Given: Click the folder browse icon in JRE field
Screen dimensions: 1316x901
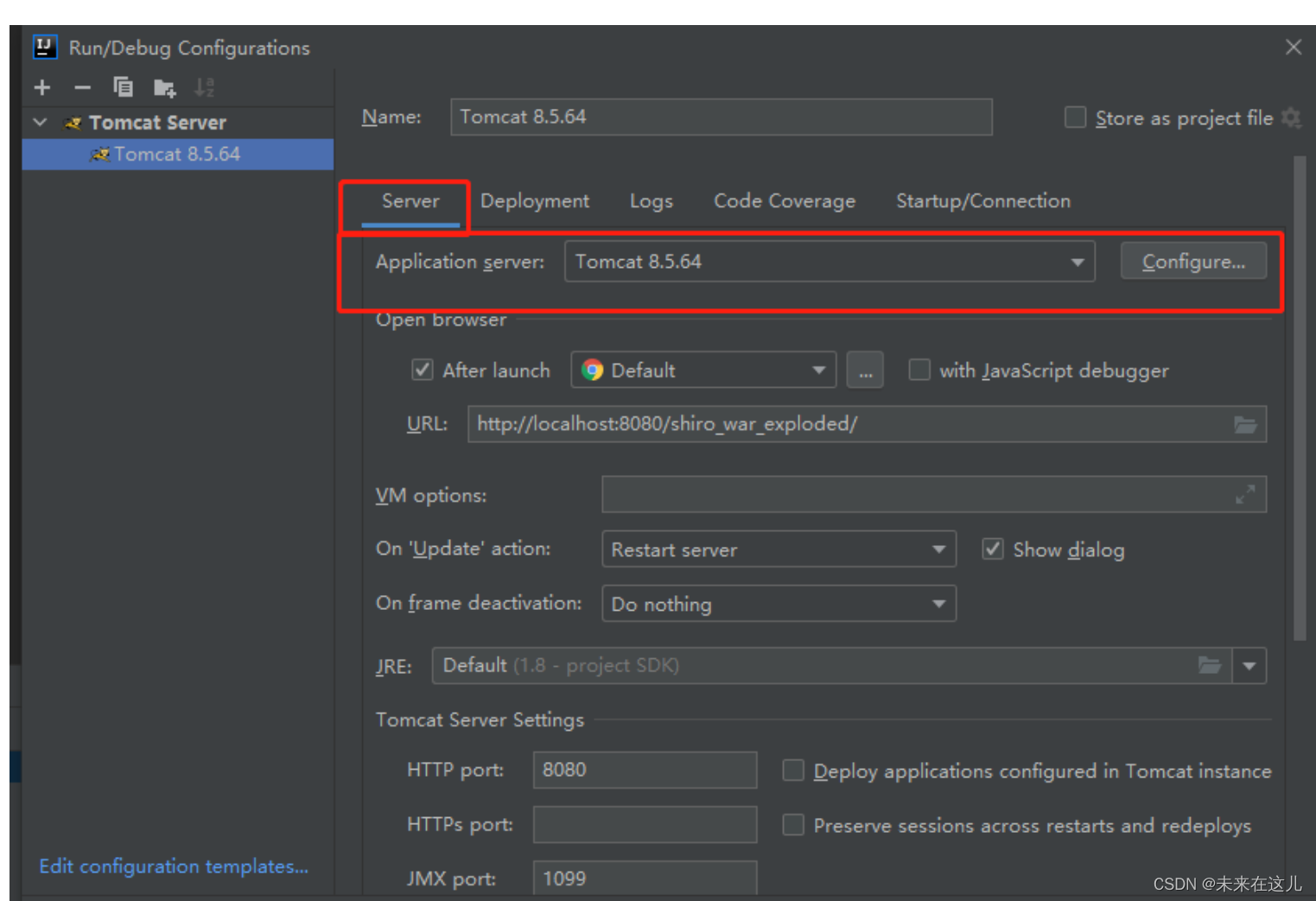Looking at the screenshot, I should [x=1210, y=665].
